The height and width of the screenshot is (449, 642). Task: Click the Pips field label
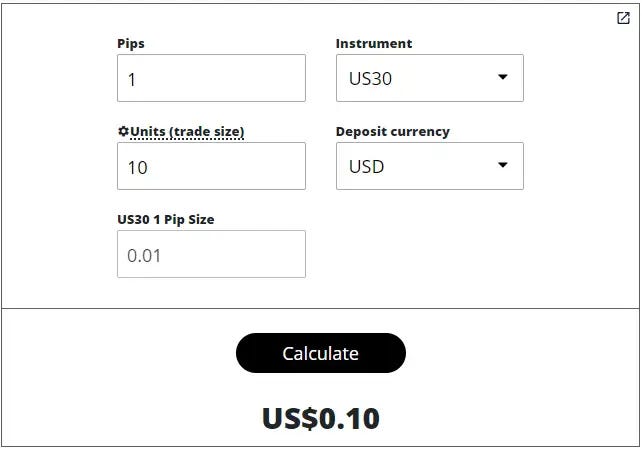(x=131, y=44)
